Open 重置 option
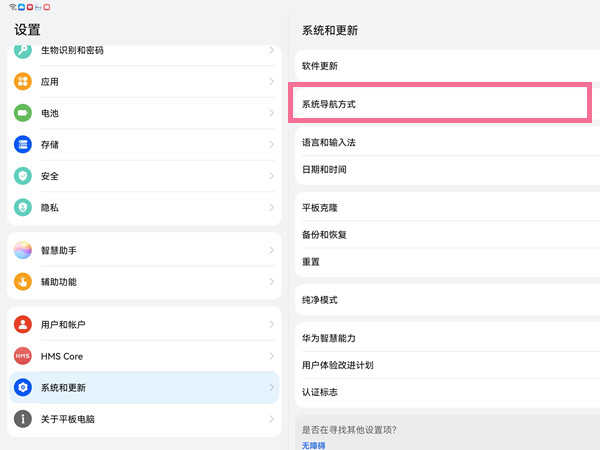Screen dimensions: 600x450 (448, 262)
